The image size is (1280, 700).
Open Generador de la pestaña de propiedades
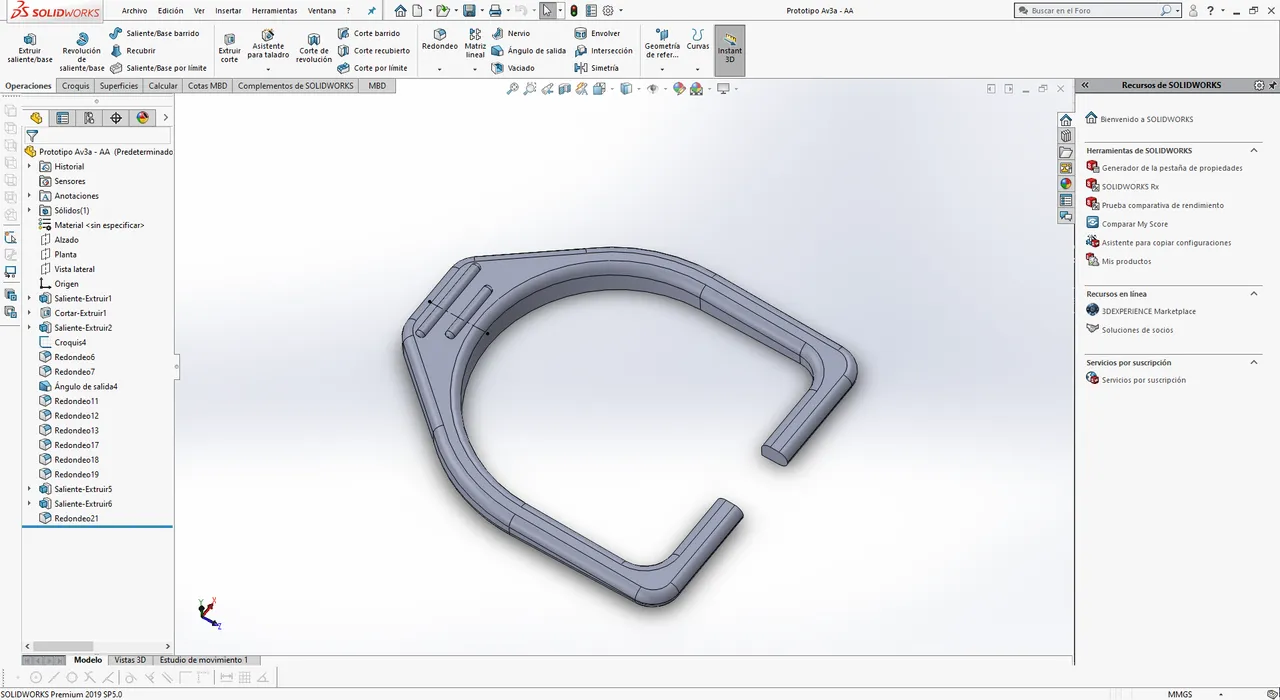pyautogui.click(x=1172, y=168)
